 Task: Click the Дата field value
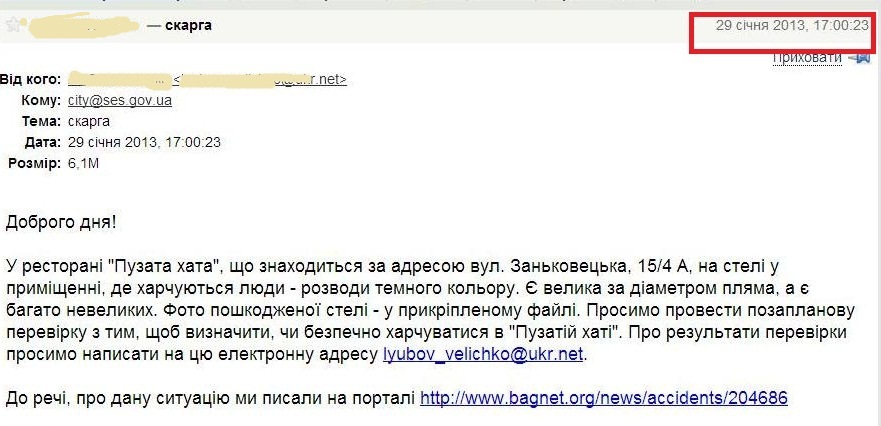[x=144, y=142]
